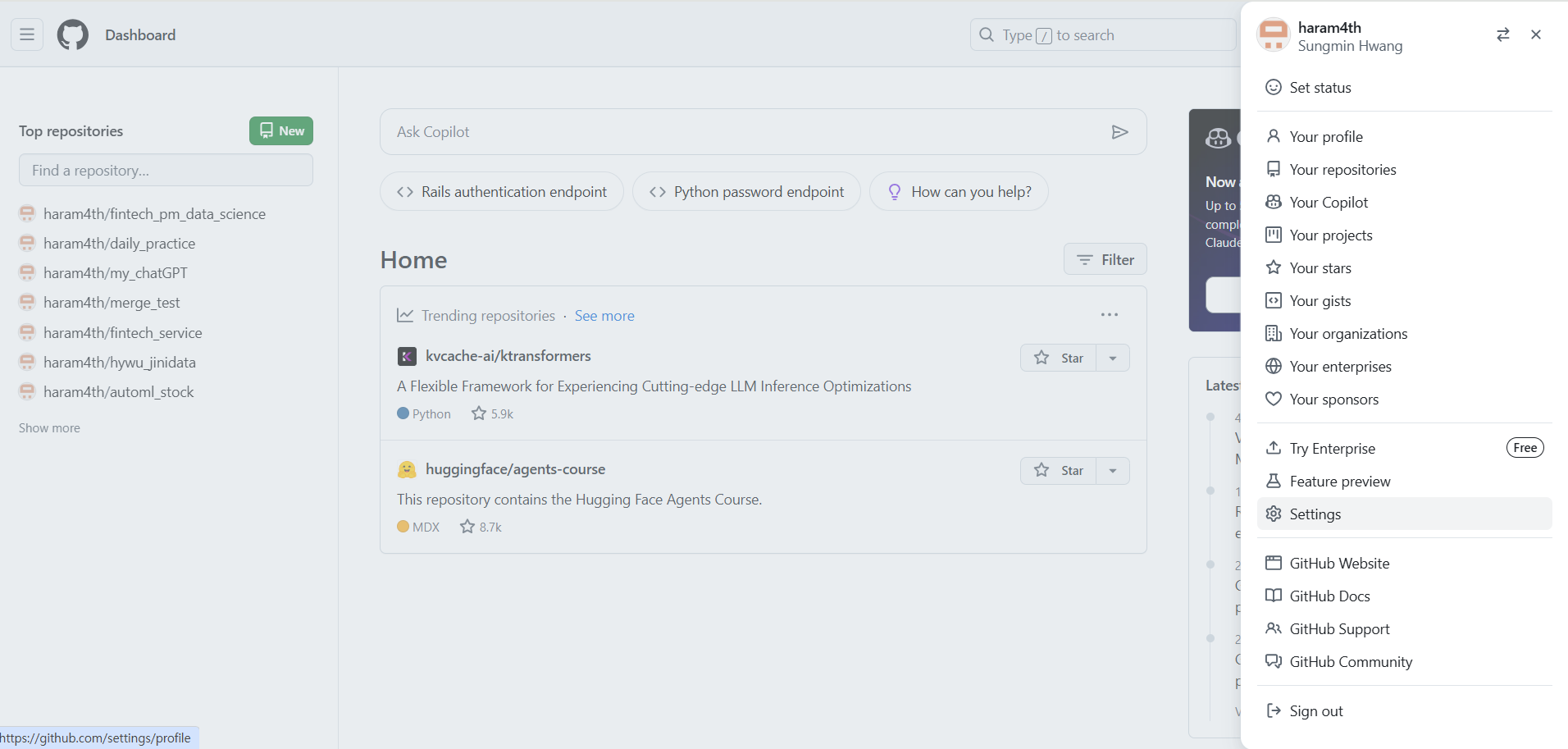This screenshot has width=1568, height=749.
Task: Open haram4th/my_chatGPT repository
Action: tap(116, 273)
